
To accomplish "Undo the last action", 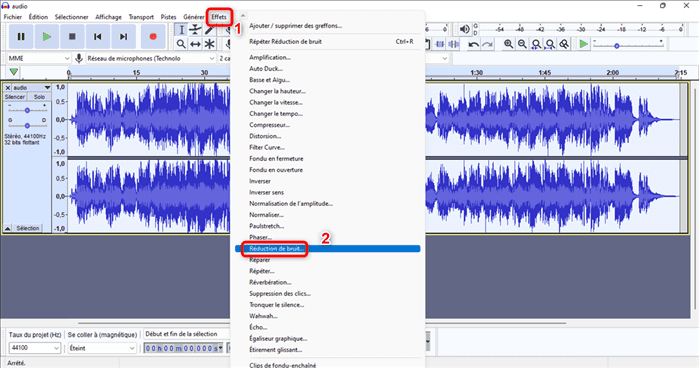I will pos(473,44).
